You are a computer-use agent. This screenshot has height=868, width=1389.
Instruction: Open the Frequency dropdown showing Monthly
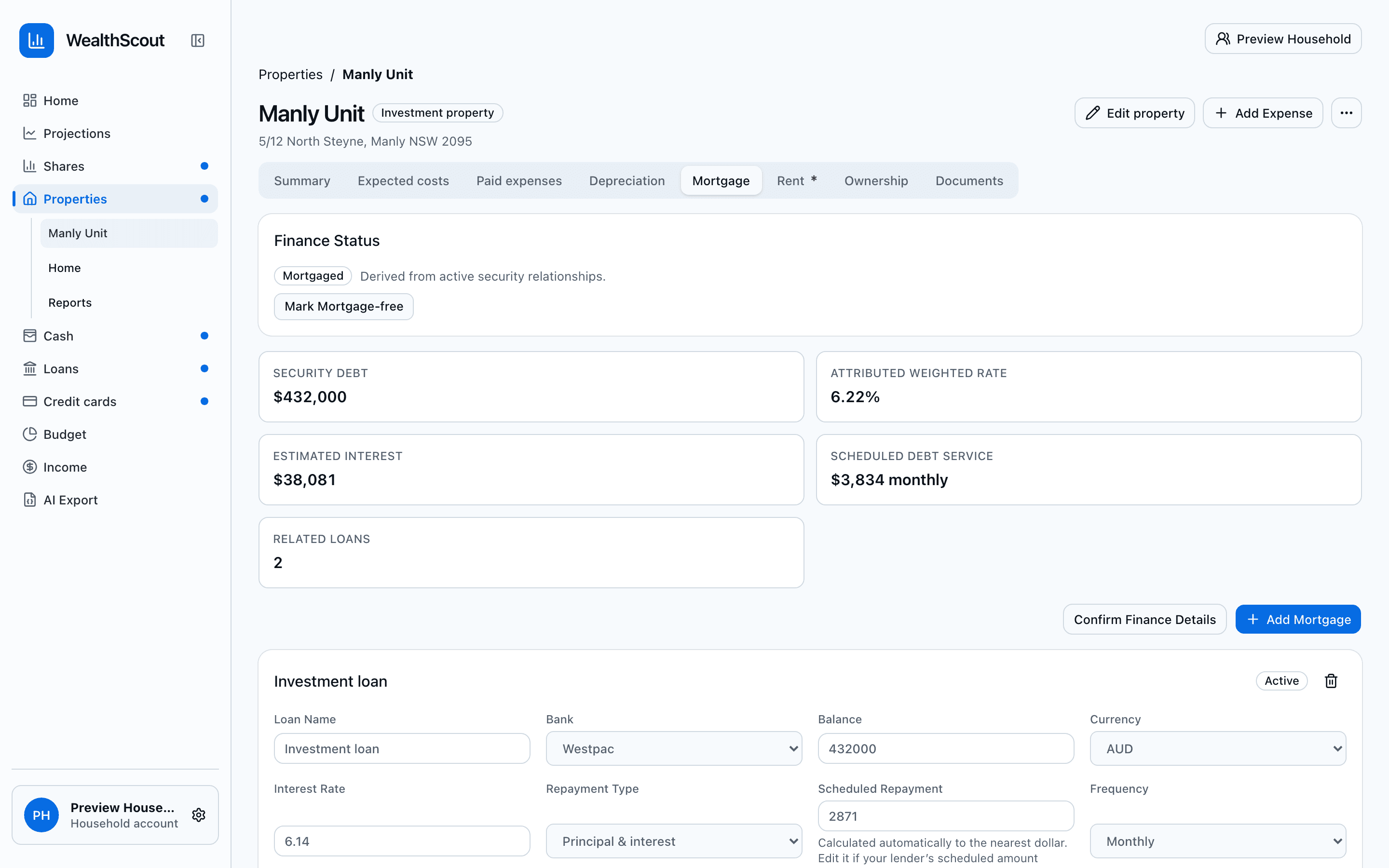tap(1218, 841)
